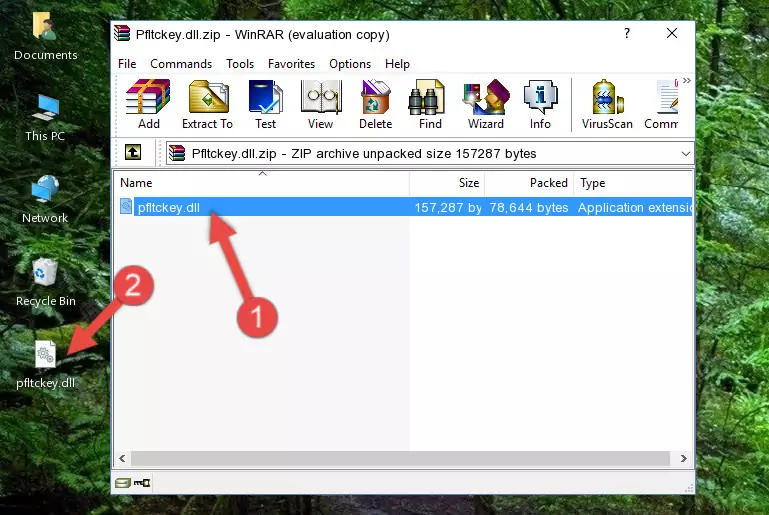Click the Delete files toolbar icon
Screen dimensions: 769x515
(x=375, y=104)
